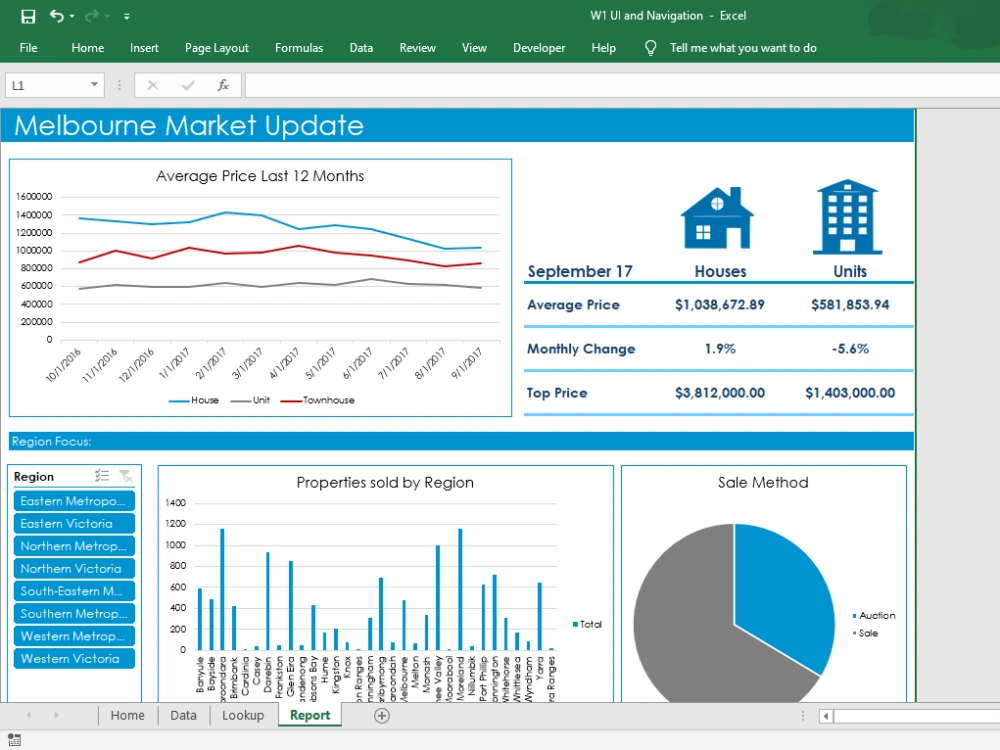Switch to the Home ribbon tab
The image size is (1000, 750).
click(x=87, y=48)
